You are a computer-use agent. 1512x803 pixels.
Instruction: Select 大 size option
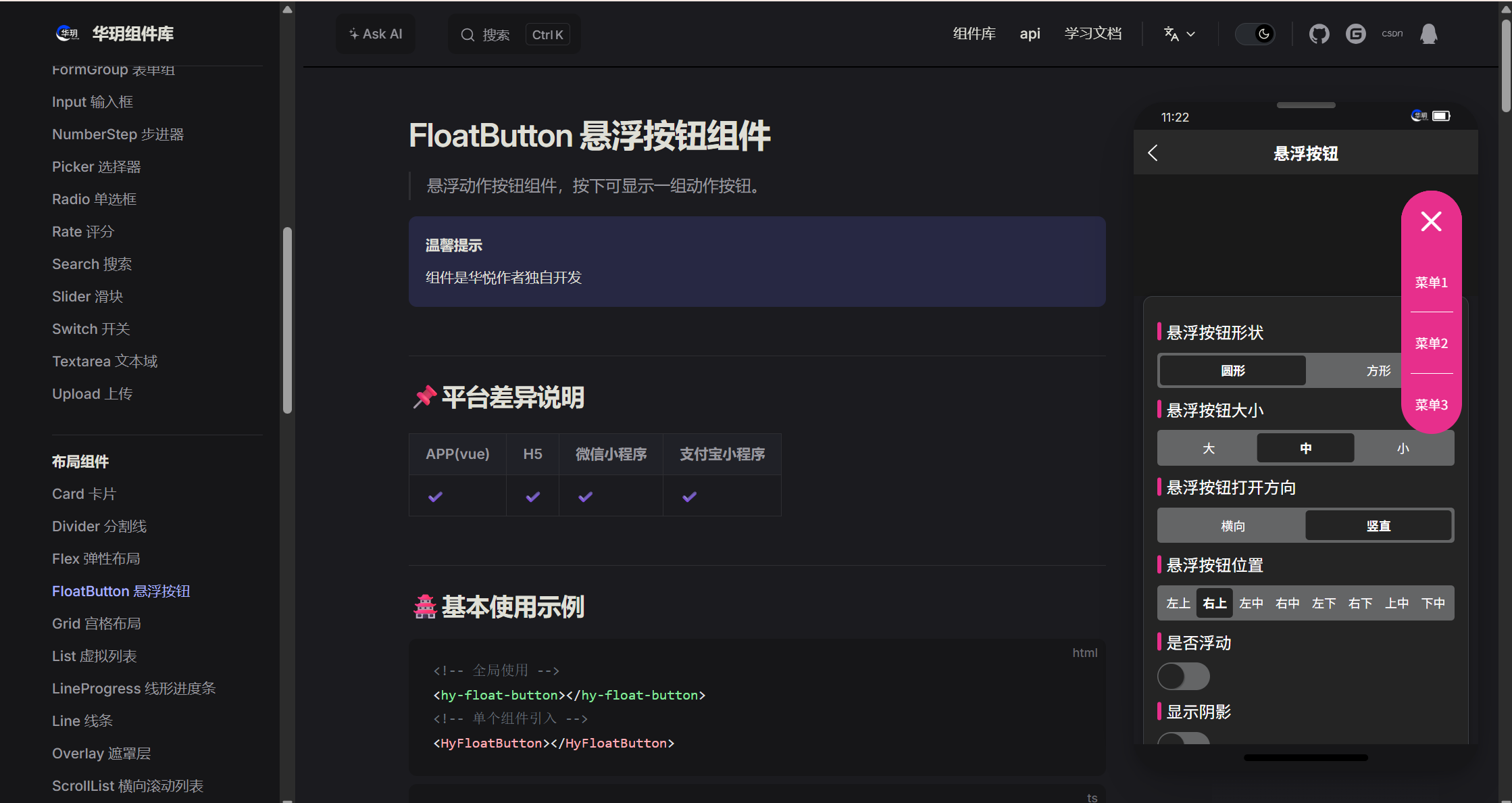1208,448
